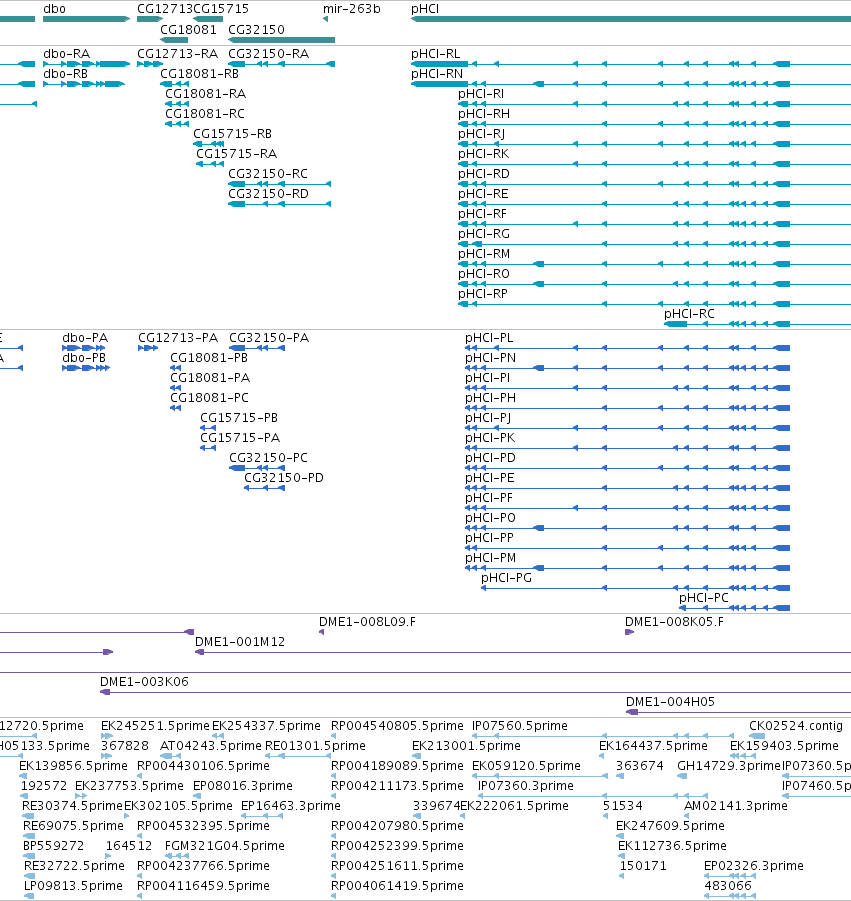The width and height of the screenshot is (851, 901).
Task: Select the EK213001.5prime EST label
Action: 466,745
